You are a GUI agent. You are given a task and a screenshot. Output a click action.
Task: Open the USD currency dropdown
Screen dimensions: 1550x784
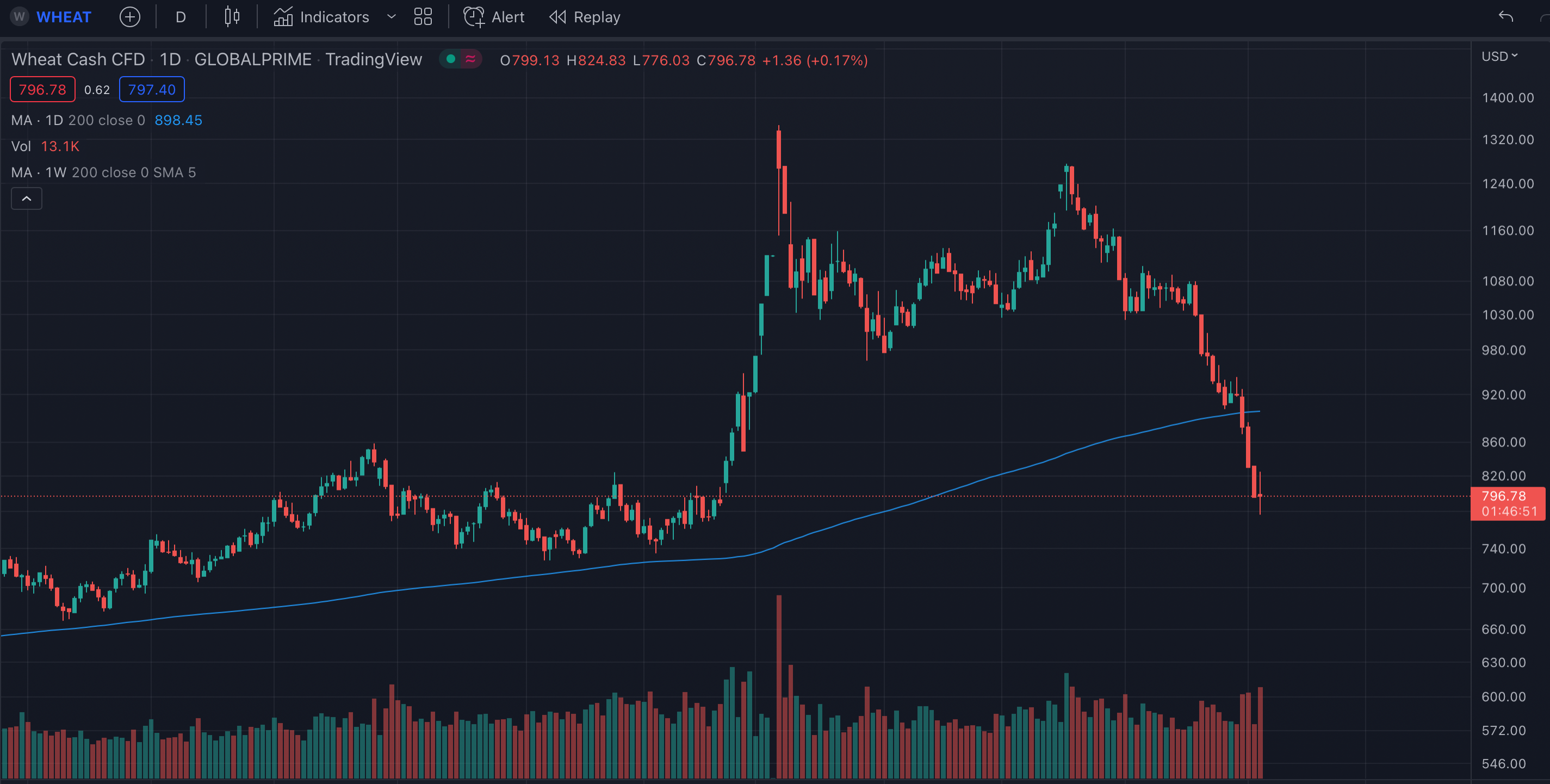(x=1499, y=57)
